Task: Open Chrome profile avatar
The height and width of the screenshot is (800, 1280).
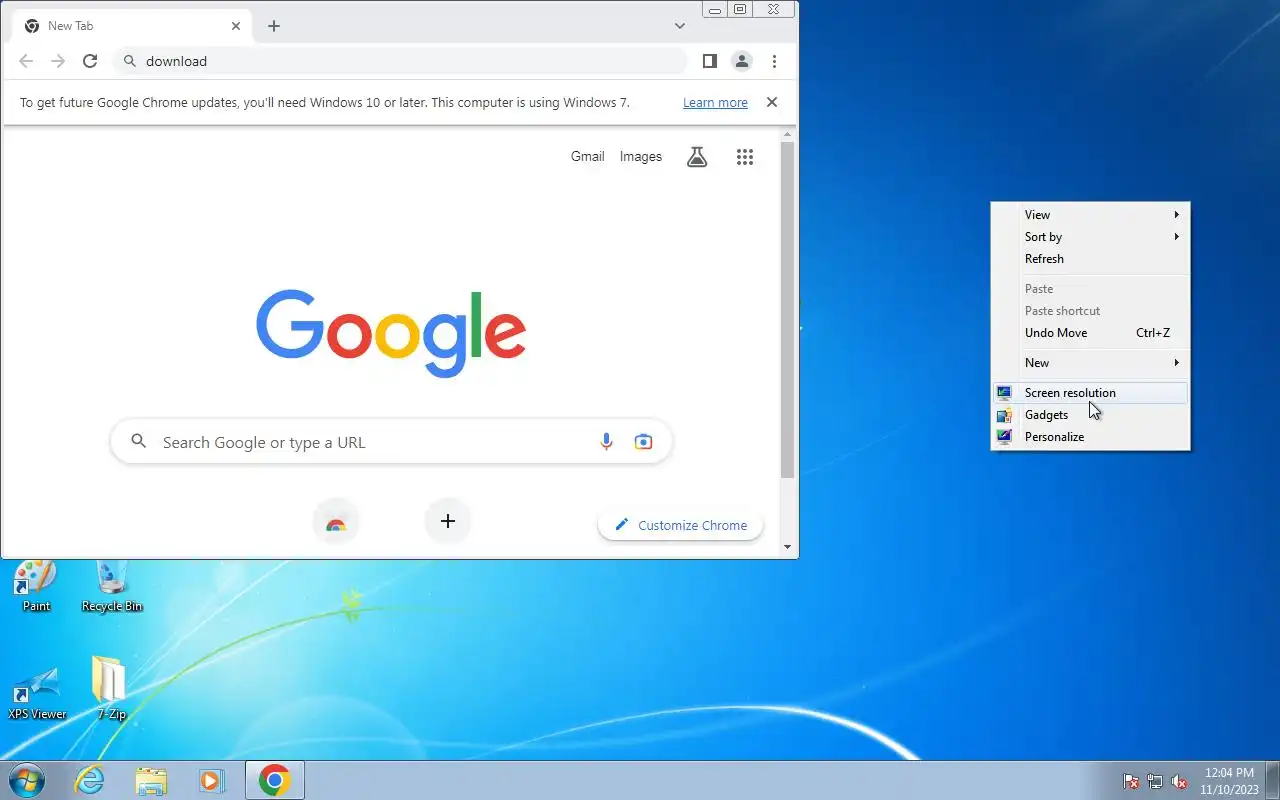Action: (741, 61)
